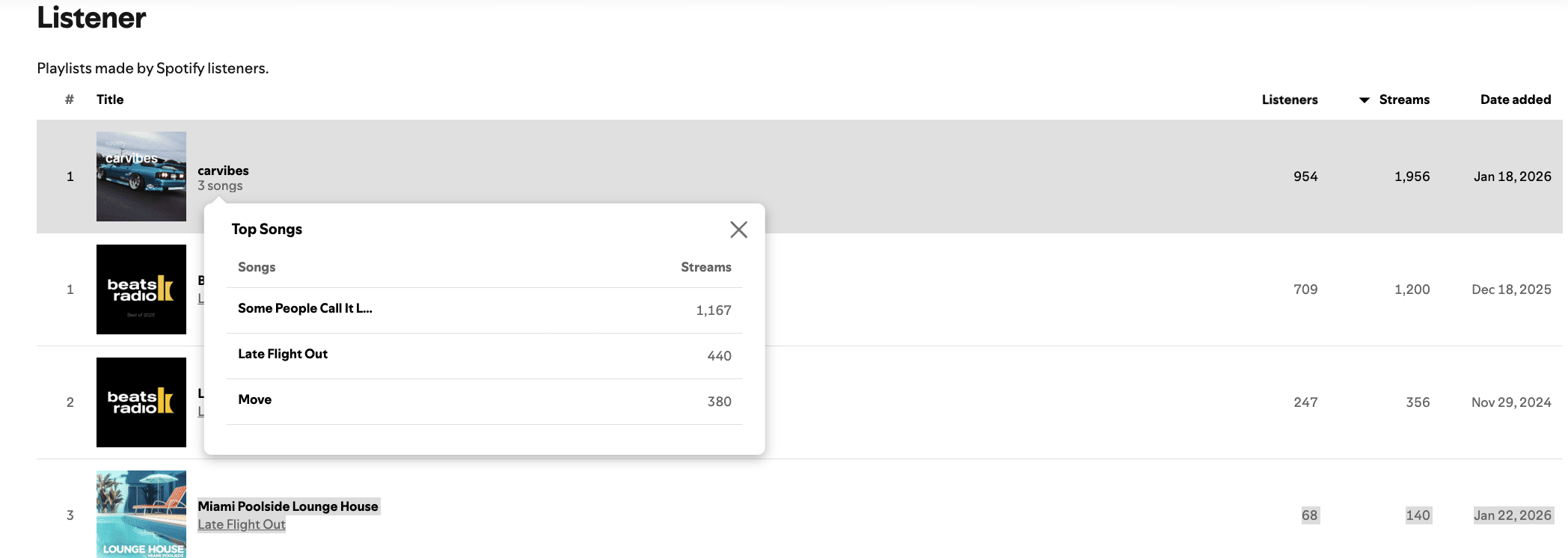
Task: Click the Streams sort arrow icon
Action: pyautogui.click(x=1364, y=100)
